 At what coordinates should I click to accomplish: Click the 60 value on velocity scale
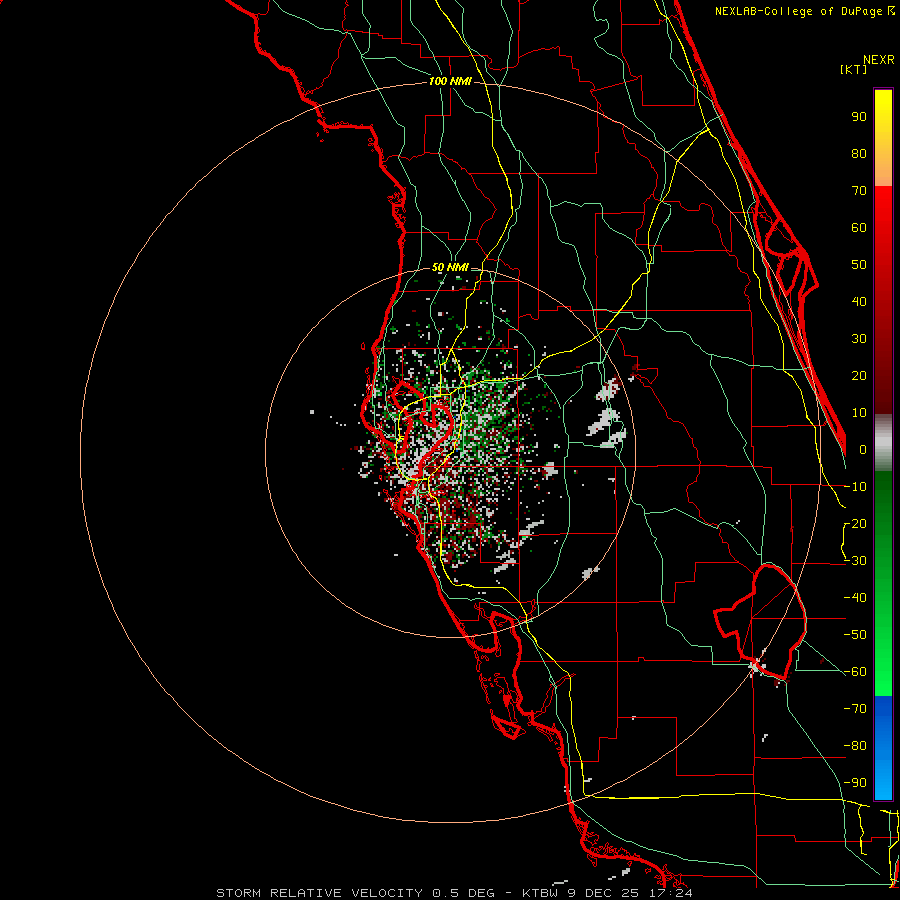click(x=859, y=228)
